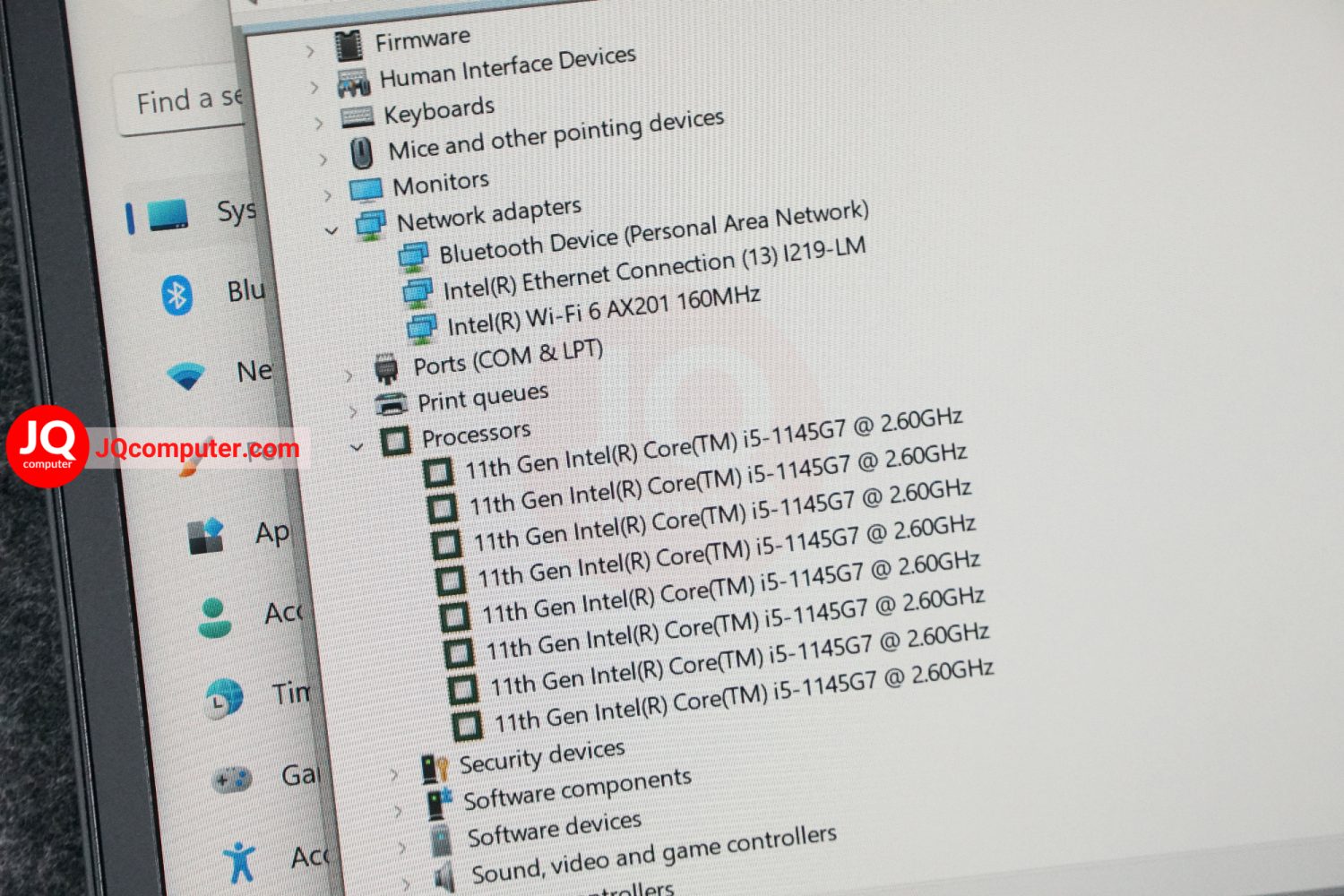This screenshot has width=1344, height=896.
Task: Open Network settings via the sidebar Wi-Fi icon
Action: click(186, 375)
